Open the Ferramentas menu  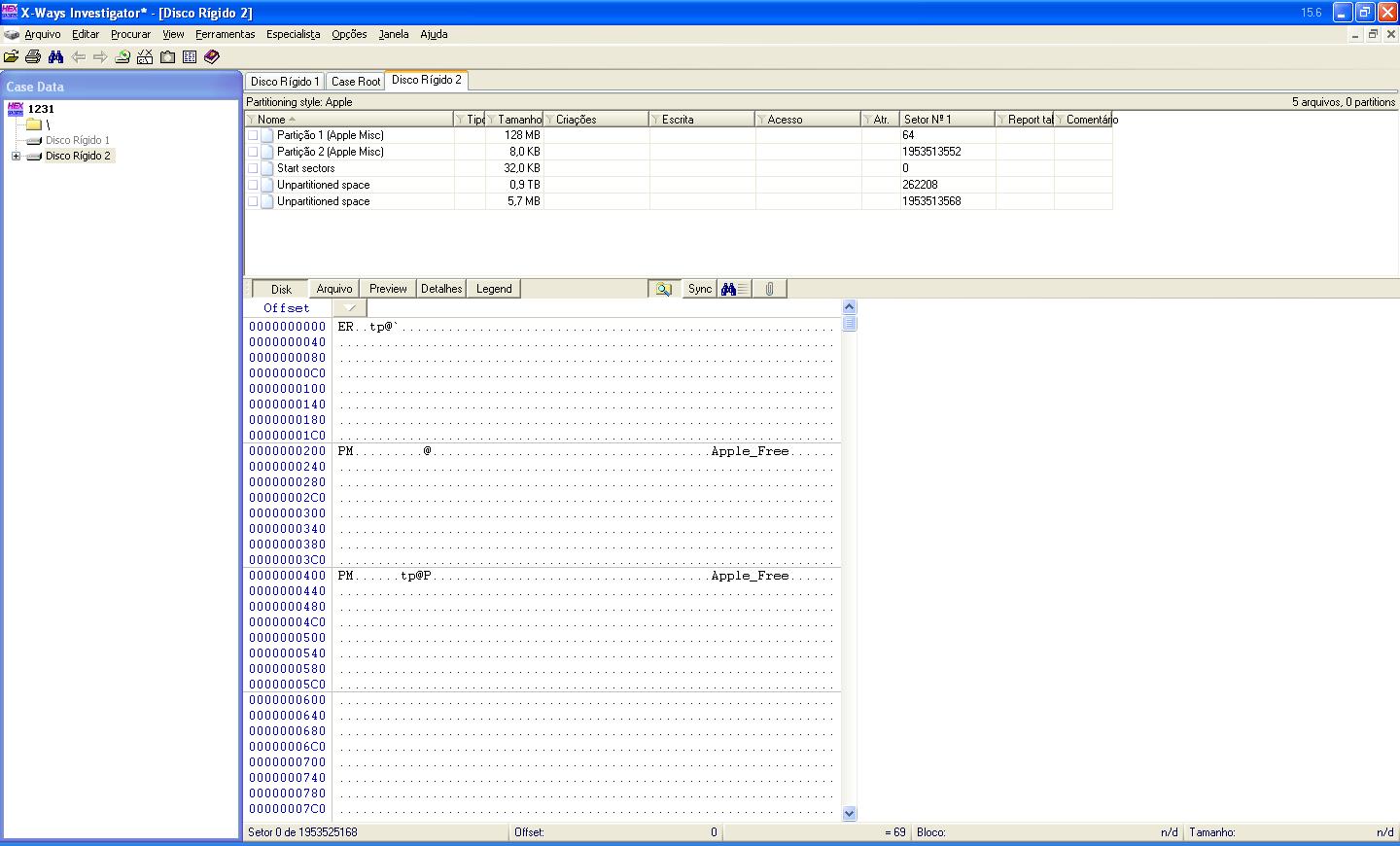coord(226,34)
